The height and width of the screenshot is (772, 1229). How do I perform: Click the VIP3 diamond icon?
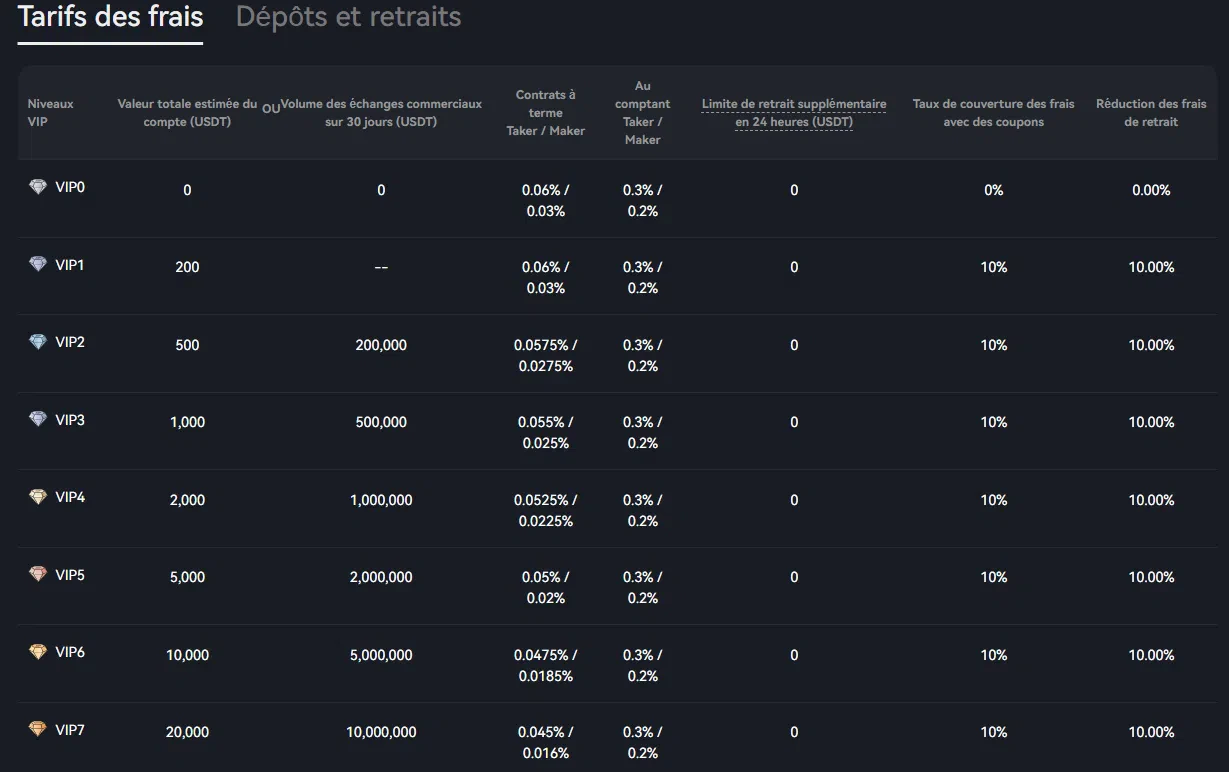[38, 420]
